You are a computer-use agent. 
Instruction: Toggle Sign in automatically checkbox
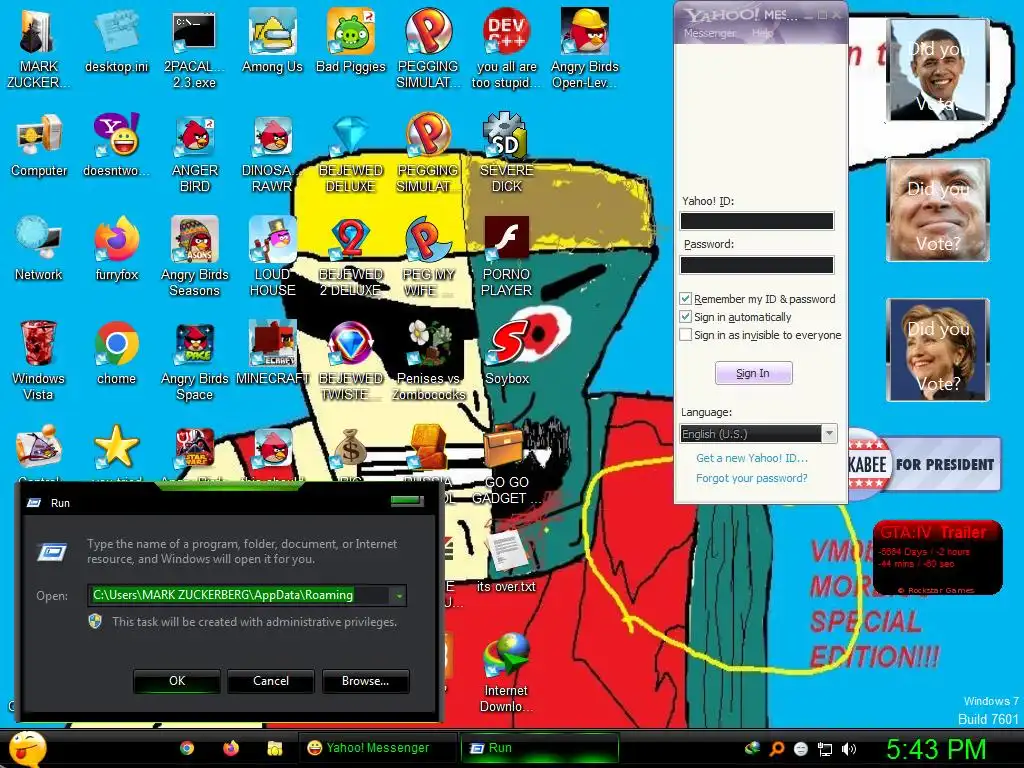pyautogui.click(x=685, y=317)
